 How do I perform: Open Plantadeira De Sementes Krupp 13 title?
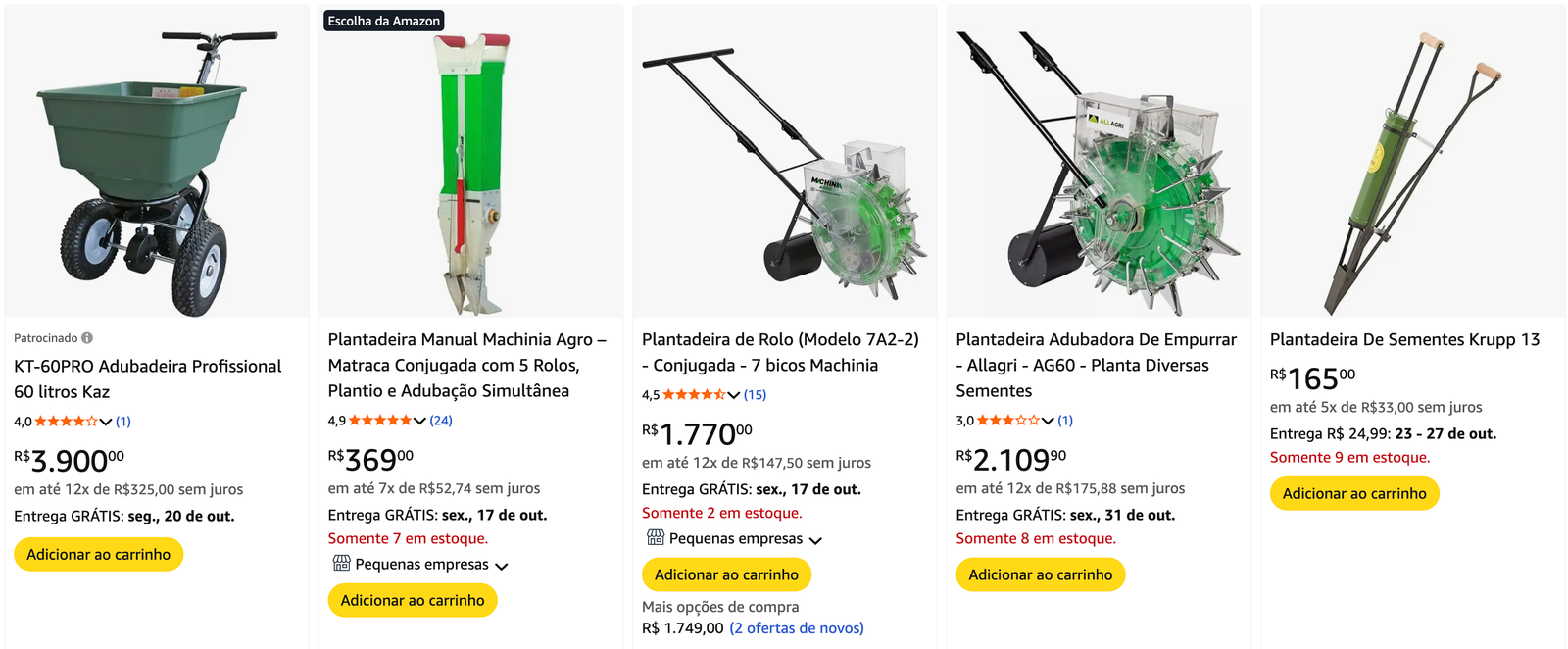click(1404, 339)
